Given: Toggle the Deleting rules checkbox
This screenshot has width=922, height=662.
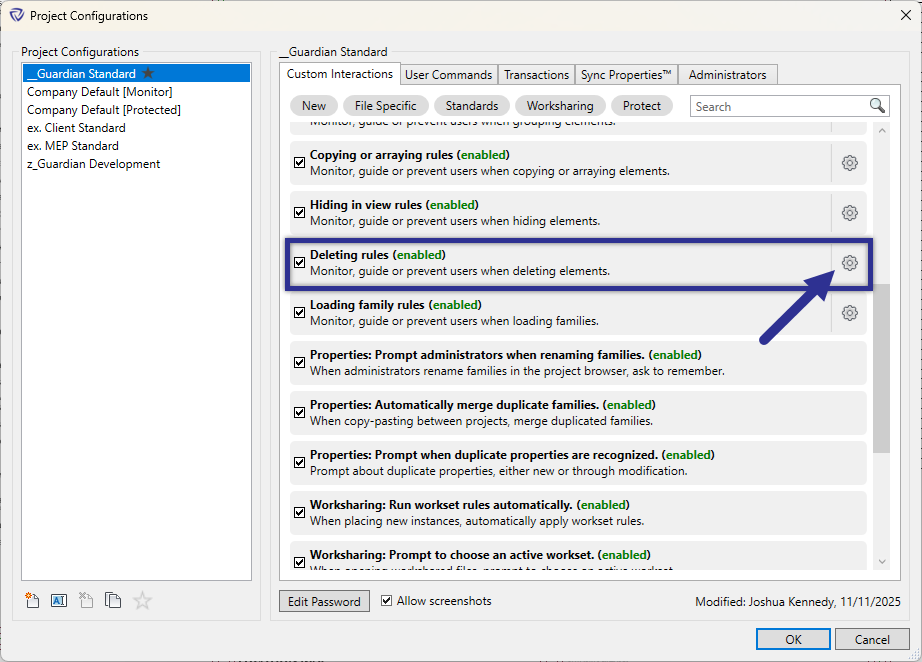Looking at the screenshot, I should 299,262.
